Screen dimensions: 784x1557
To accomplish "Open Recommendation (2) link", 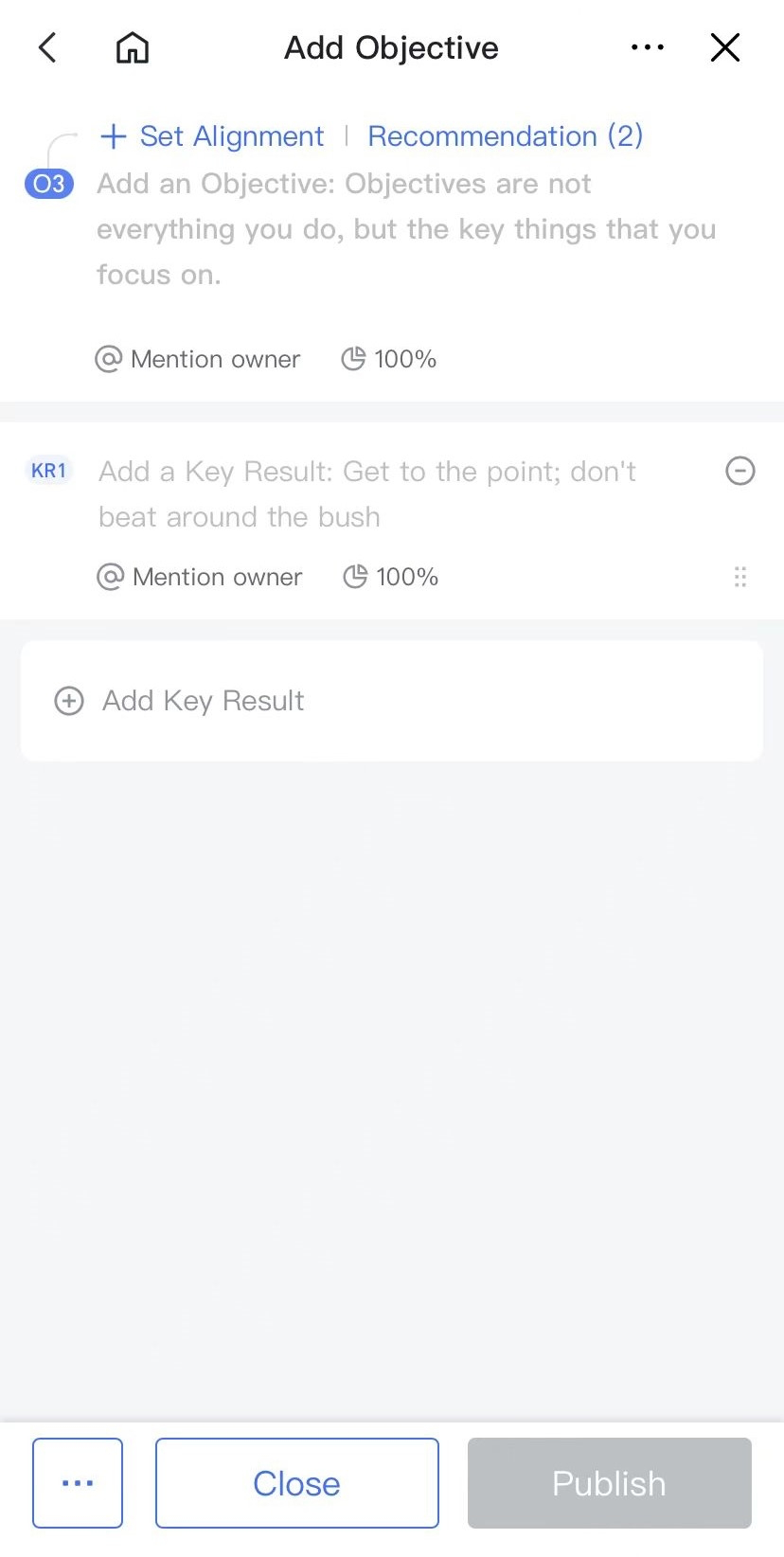I will (x=505, y=136).
